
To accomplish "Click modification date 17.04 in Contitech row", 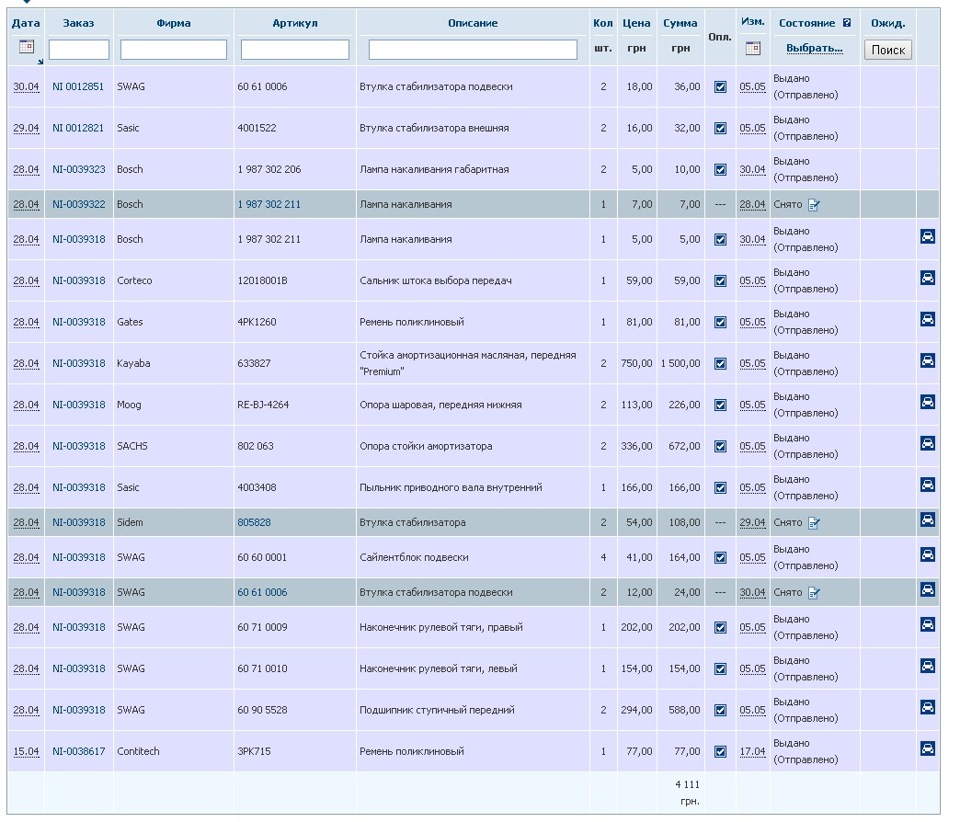I will tap(752, 752).
